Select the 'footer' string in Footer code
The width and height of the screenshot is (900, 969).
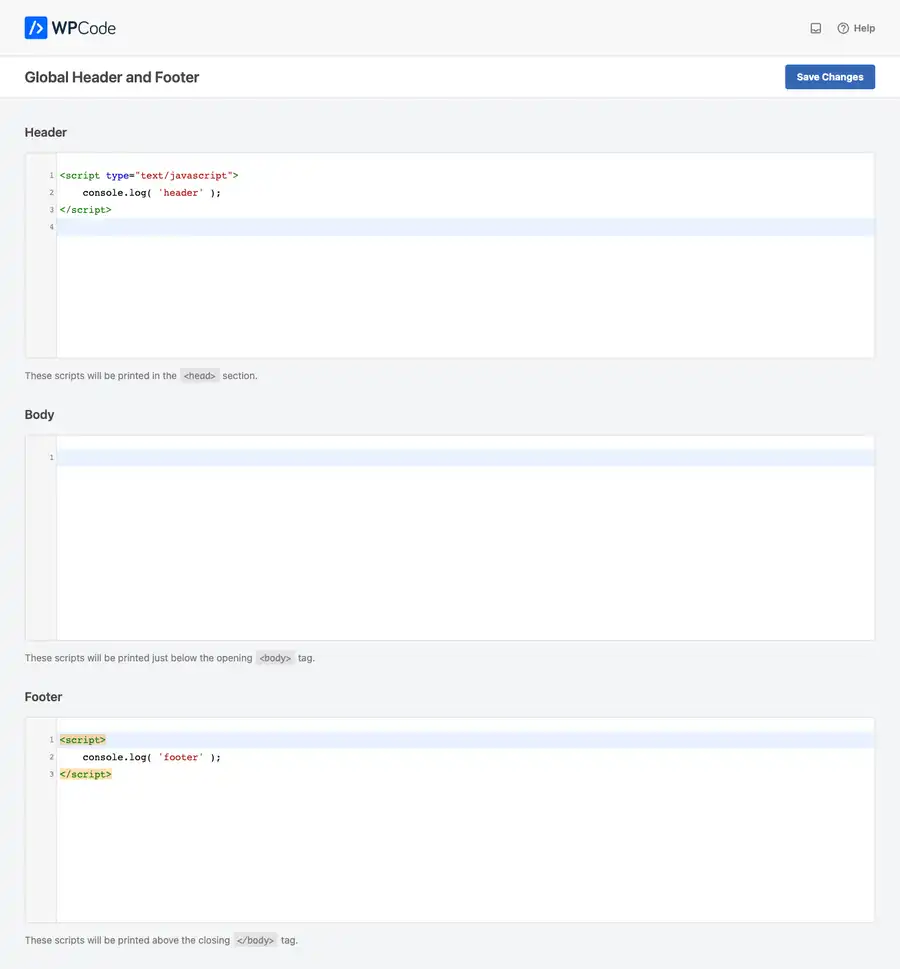click(x=180, y=757)
